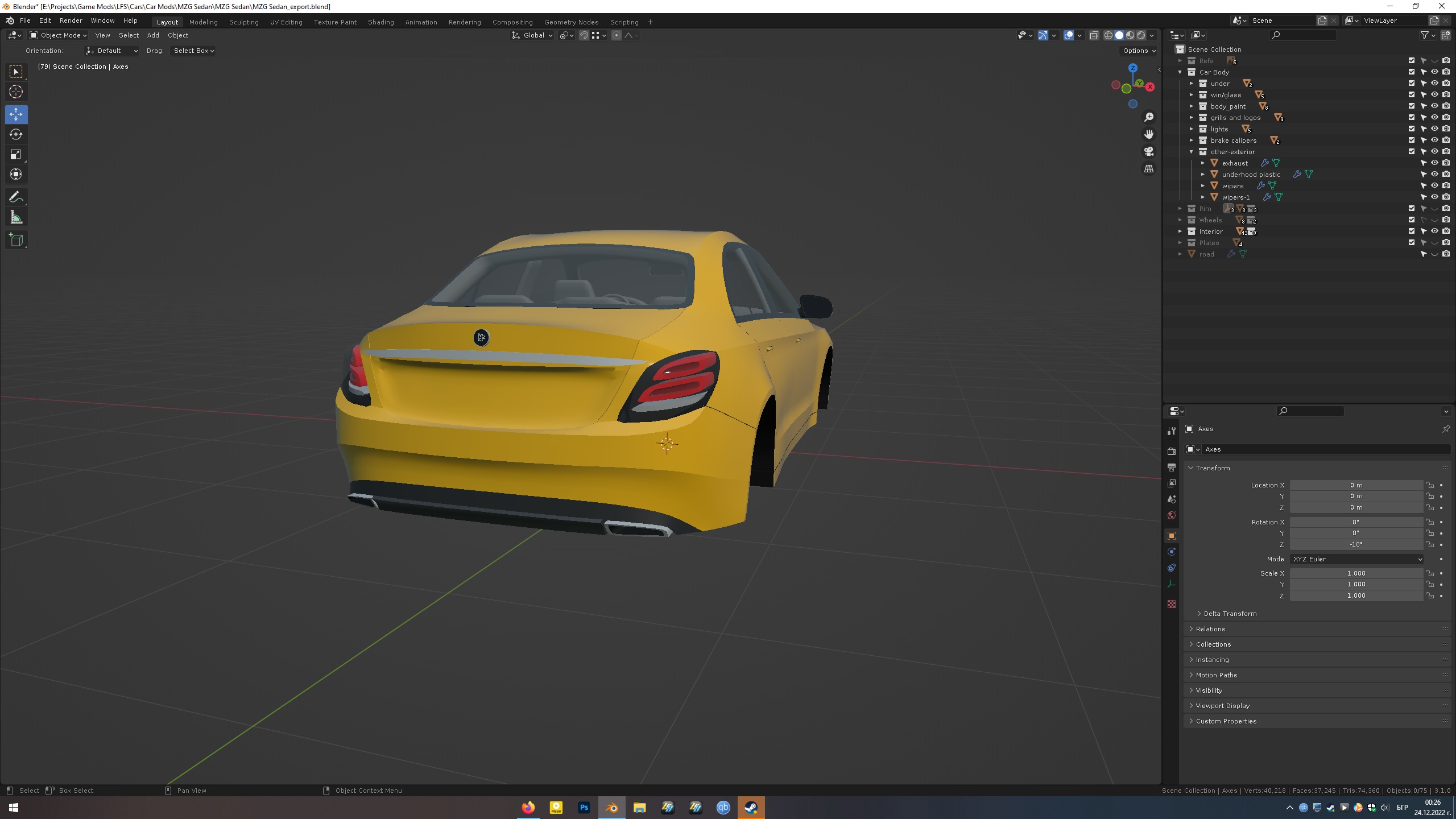Pick the Measure ruler tool
Screen dimensions: 1456x819
click(16, 217)
